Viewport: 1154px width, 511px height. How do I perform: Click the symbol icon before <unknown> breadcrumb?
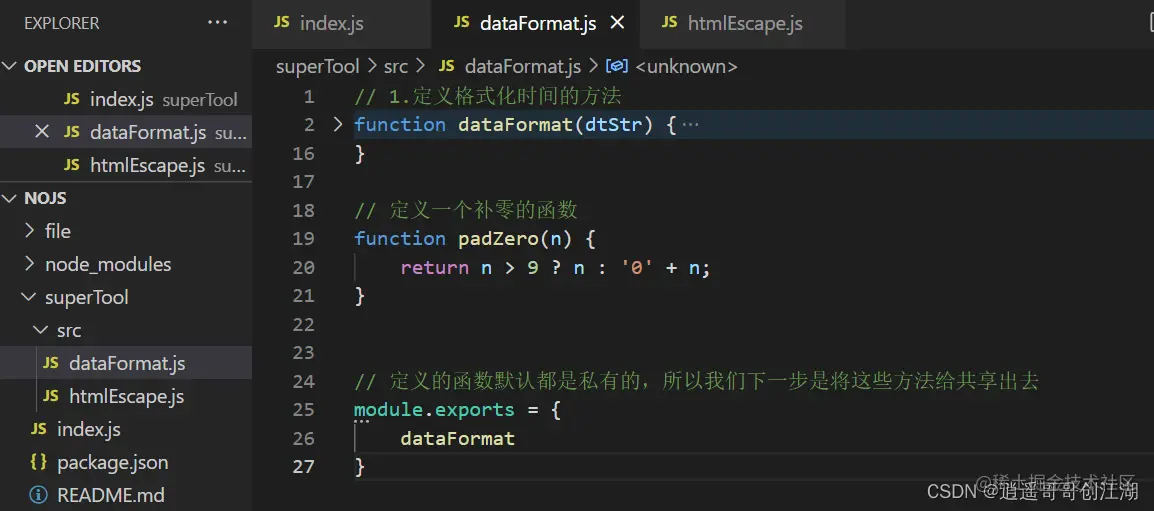[x=617, y=67]
